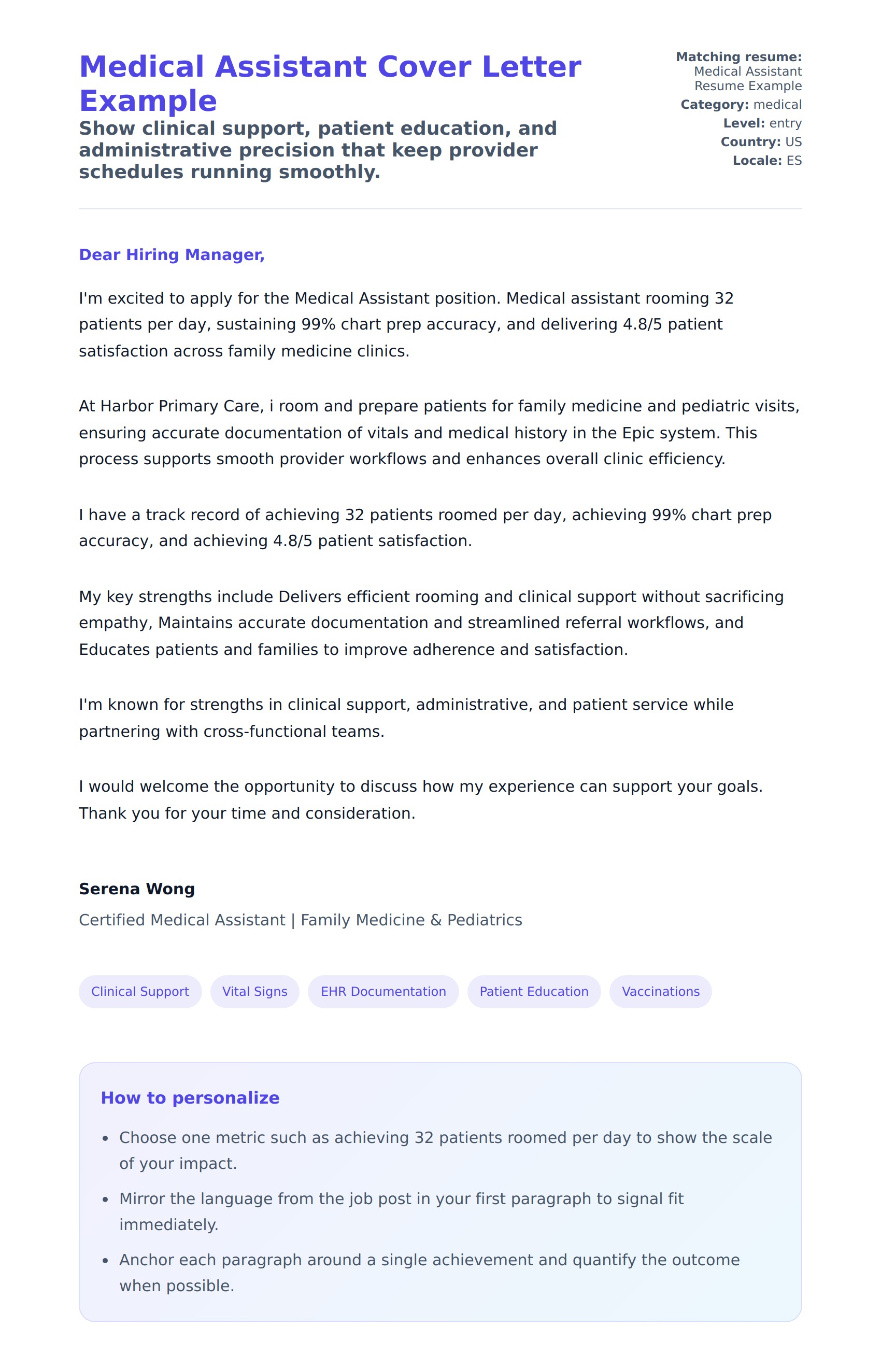881x1372 pixels.
Task: Click the Clinical Support tag
Action: [x=140, y=992]
